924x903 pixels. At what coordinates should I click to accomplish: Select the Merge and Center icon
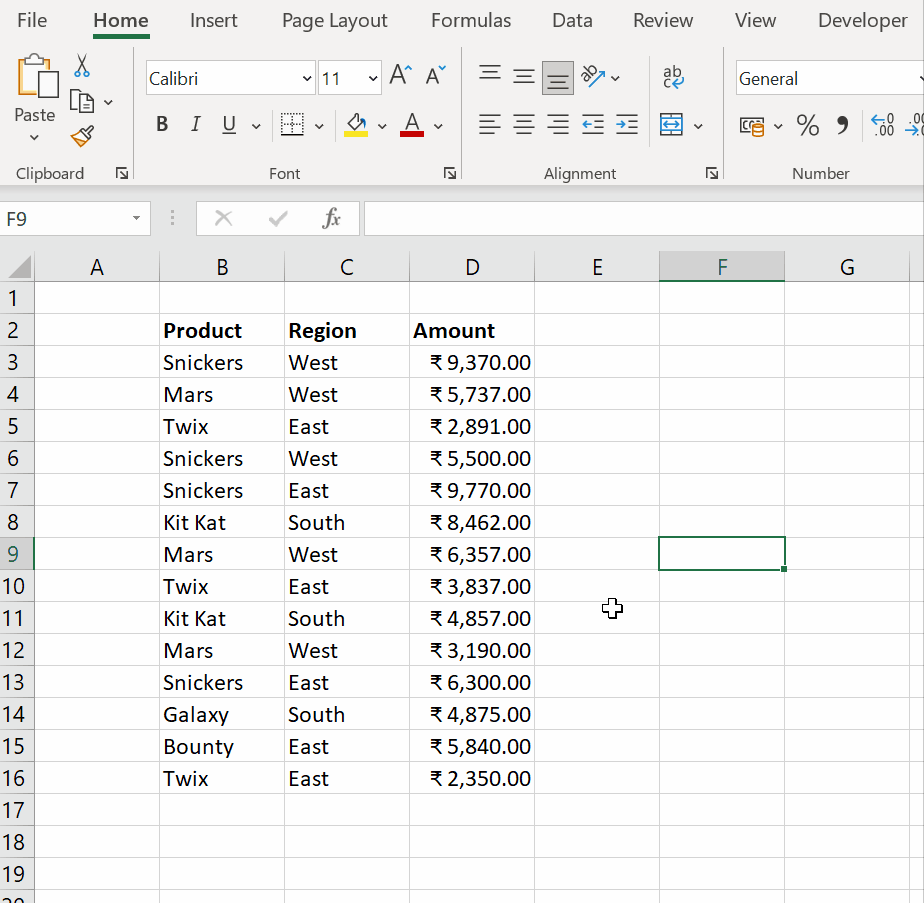click(669, 124)
